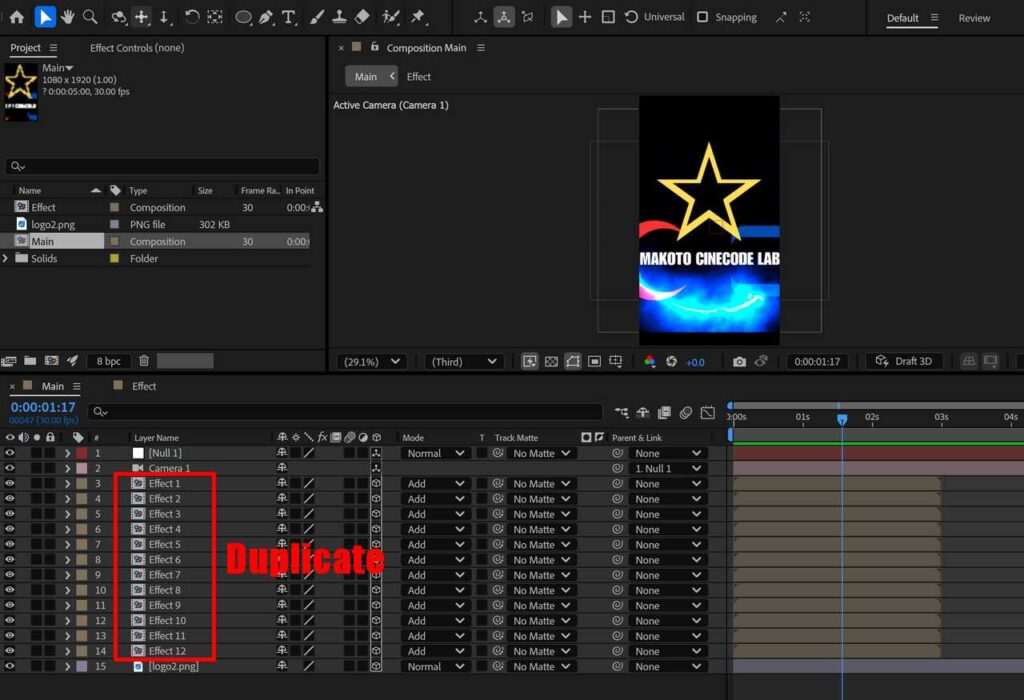Select the Default workspace
Viewport: 1024px width, 700px height.
click(x=903, y=18)
